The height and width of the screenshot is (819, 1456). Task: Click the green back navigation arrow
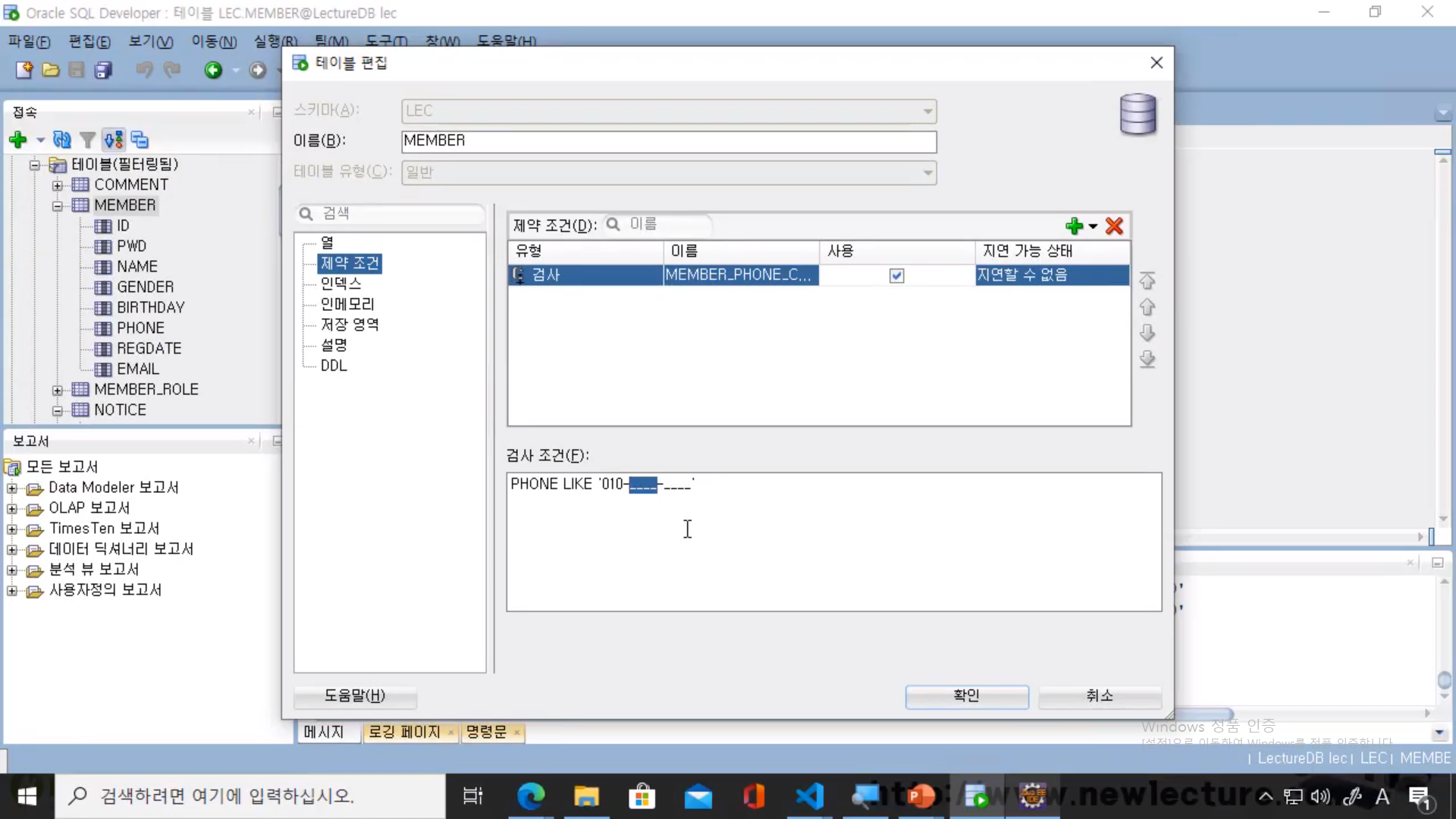[213, 71]
